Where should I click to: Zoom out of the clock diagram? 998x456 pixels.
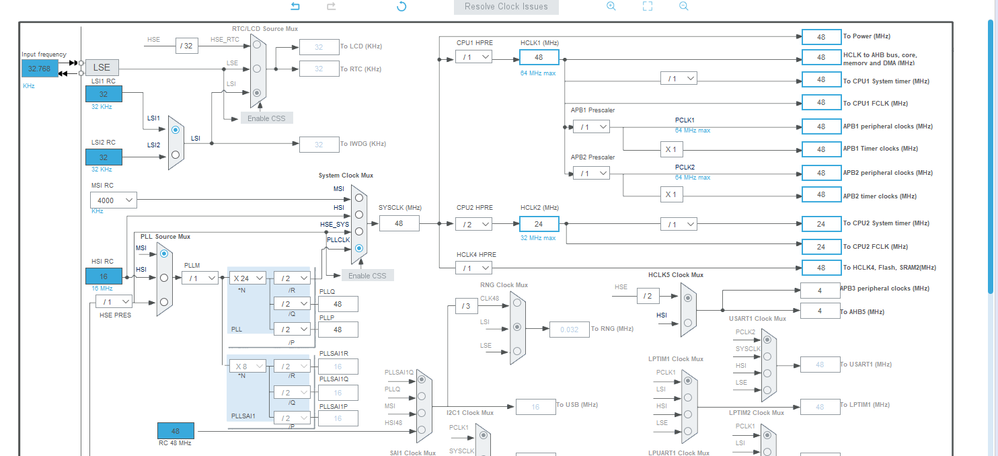[684, 6]
